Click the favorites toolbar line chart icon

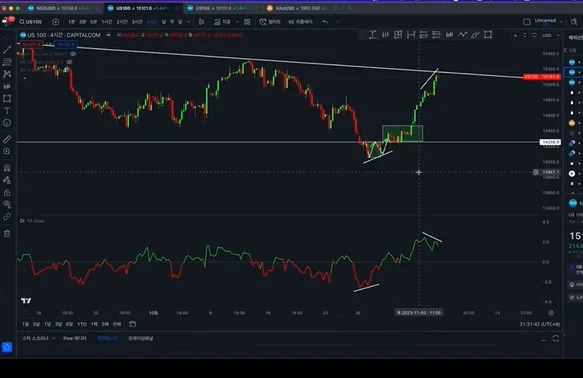point(462,35)
